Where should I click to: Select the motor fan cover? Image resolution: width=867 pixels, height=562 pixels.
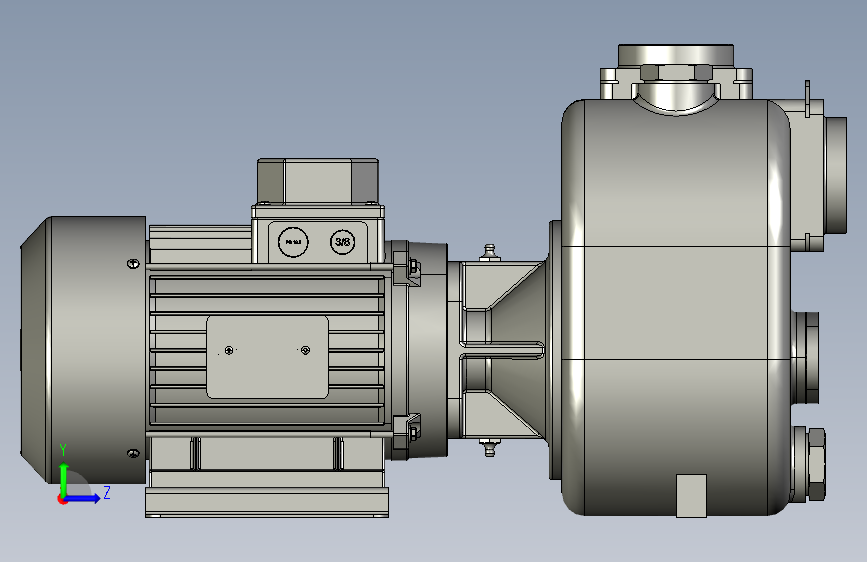pos(83,350)
